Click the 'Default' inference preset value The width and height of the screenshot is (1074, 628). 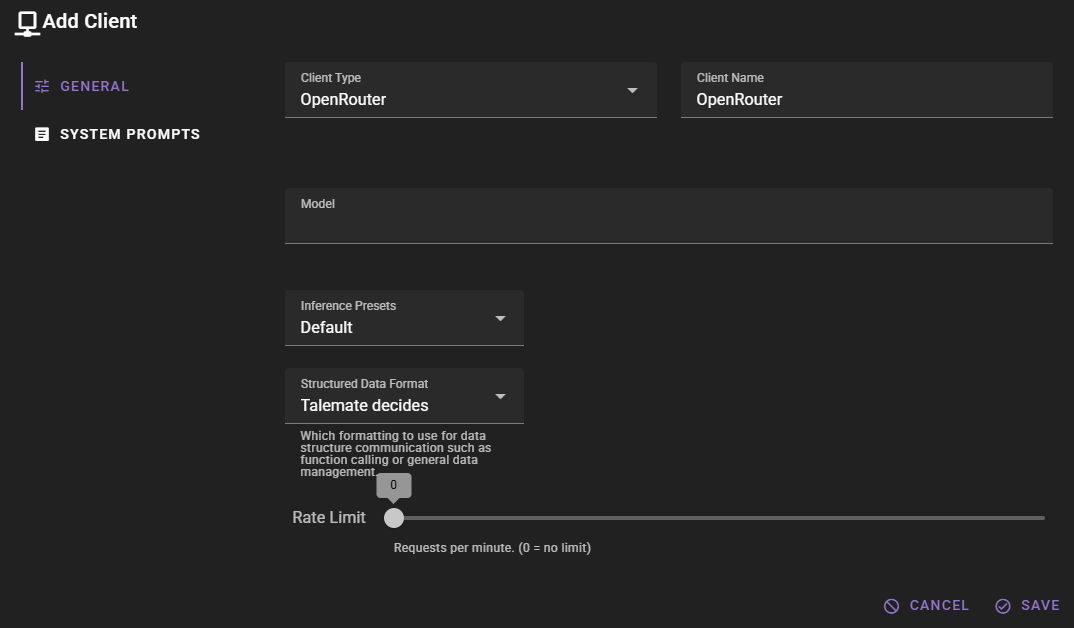(326, 327)
